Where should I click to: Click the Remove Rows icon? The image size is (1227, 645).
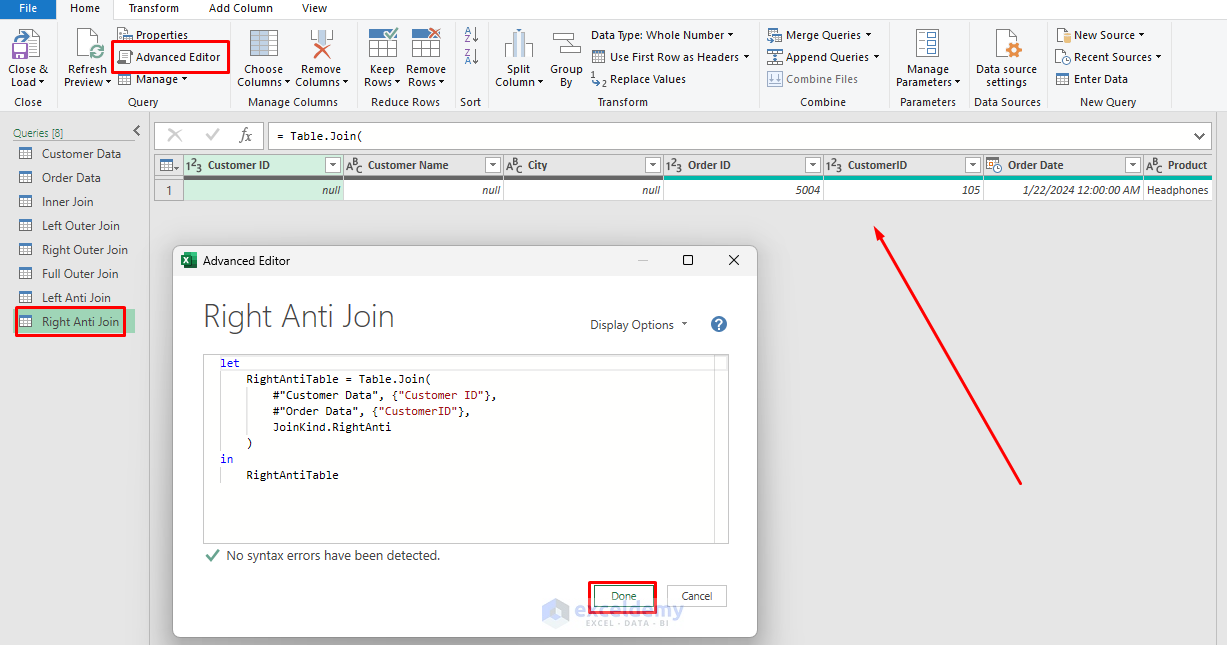coord(426,44)
